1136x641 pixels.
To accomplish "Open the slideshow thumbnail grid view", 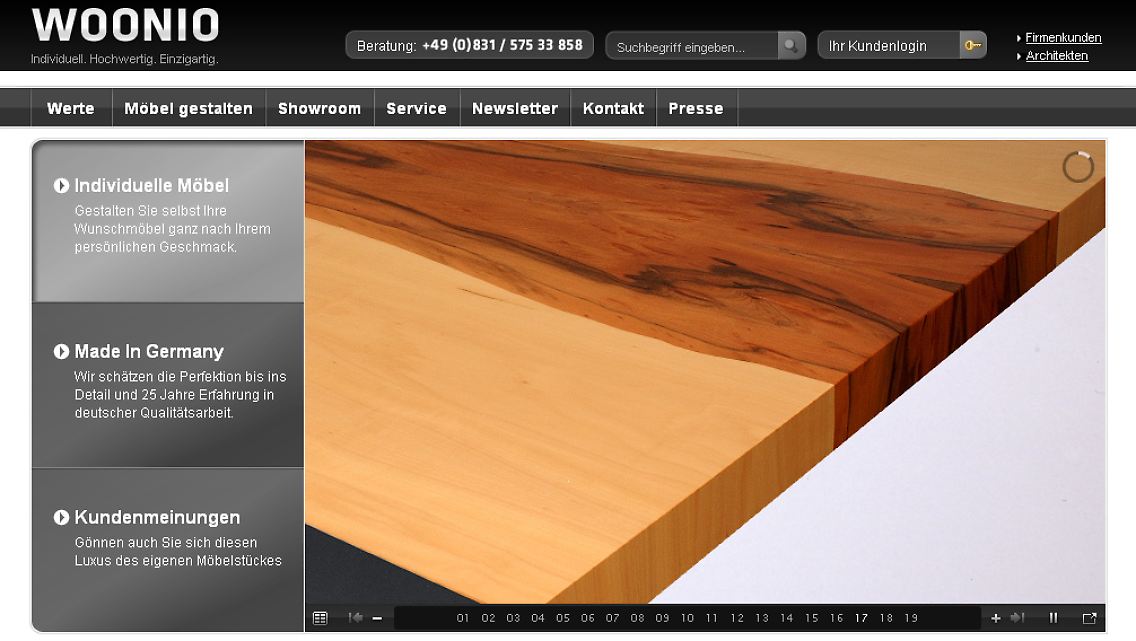I will (x=320, y=618).
